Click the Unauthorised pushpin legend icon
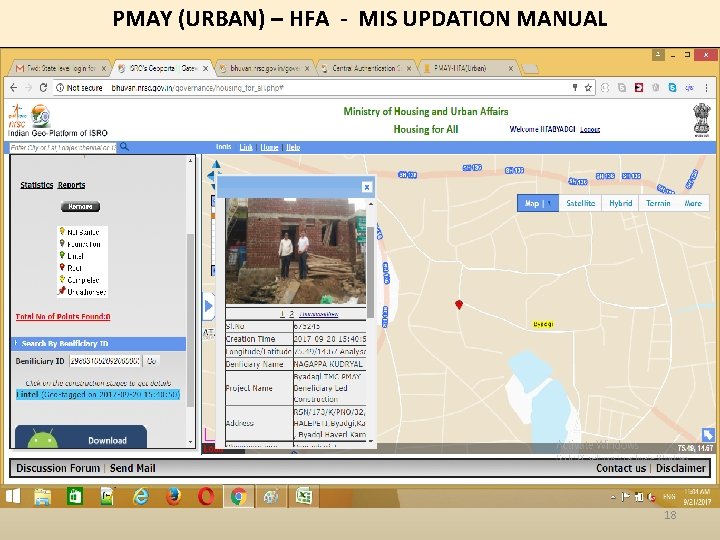This screenshot has width=720, height=540. pos(62,291)
